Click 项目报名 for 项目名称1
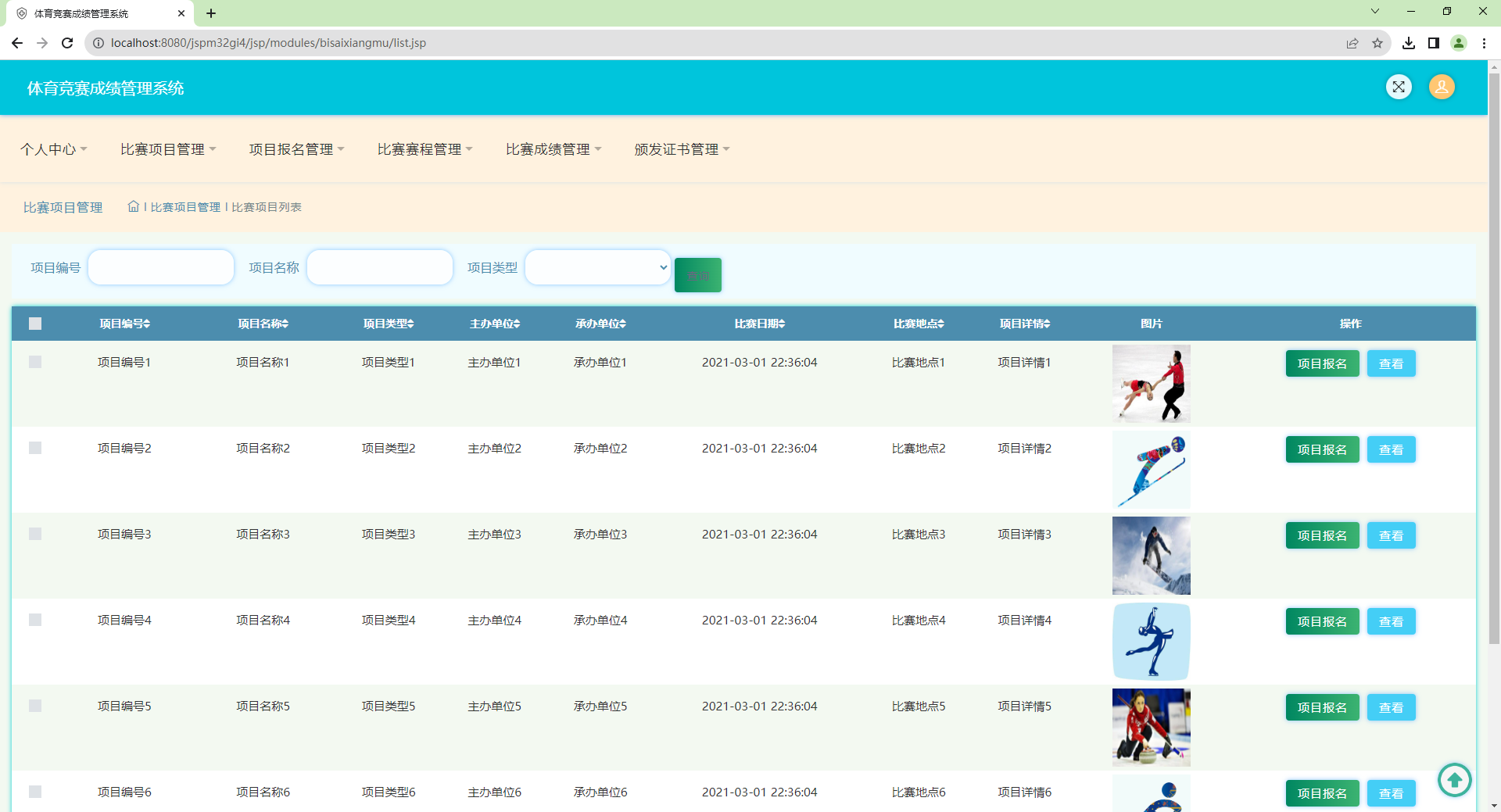Image resolution: width=1501 pixels, height=812 pixels. 1322,363
